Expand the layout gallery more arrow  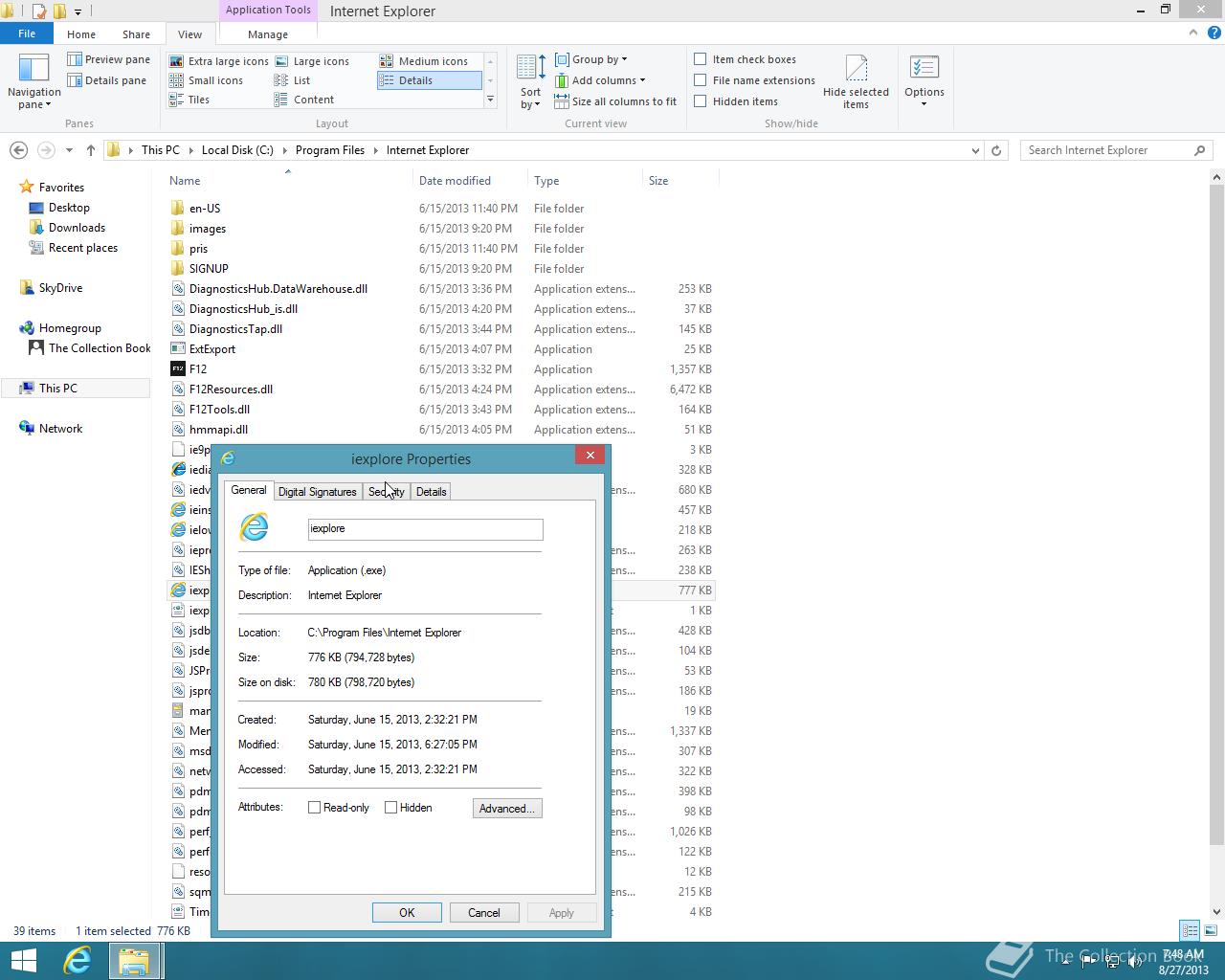tap(490, 99)
